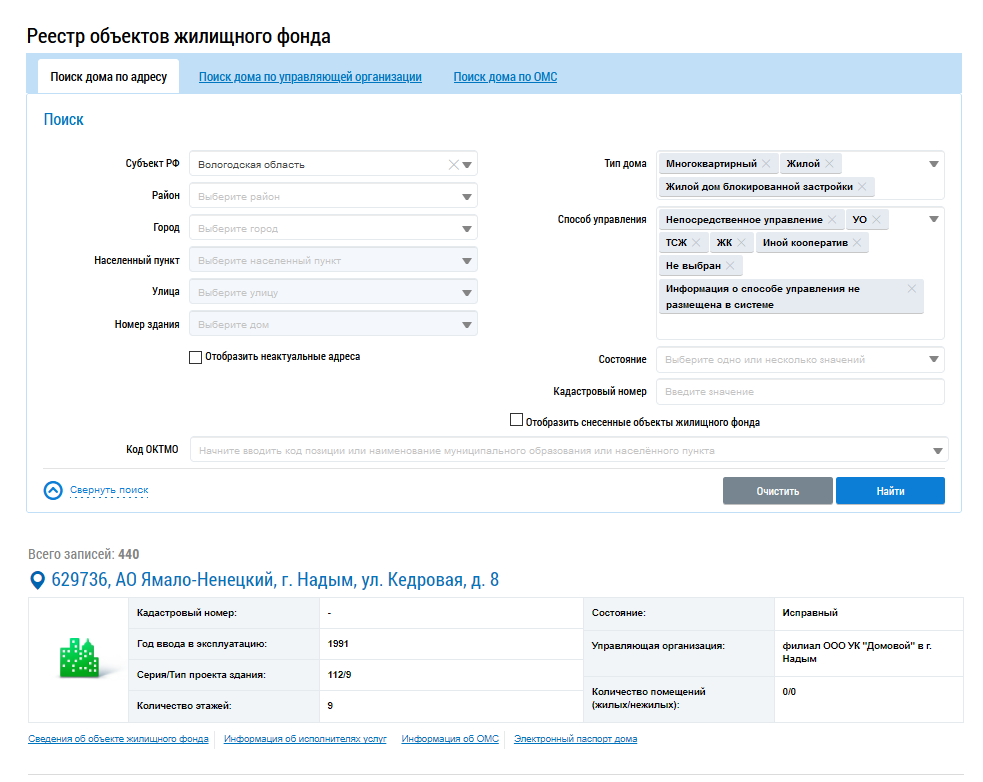
Task: Enable Отобразить неактуальные адреса checkbox
Action: 195,357
